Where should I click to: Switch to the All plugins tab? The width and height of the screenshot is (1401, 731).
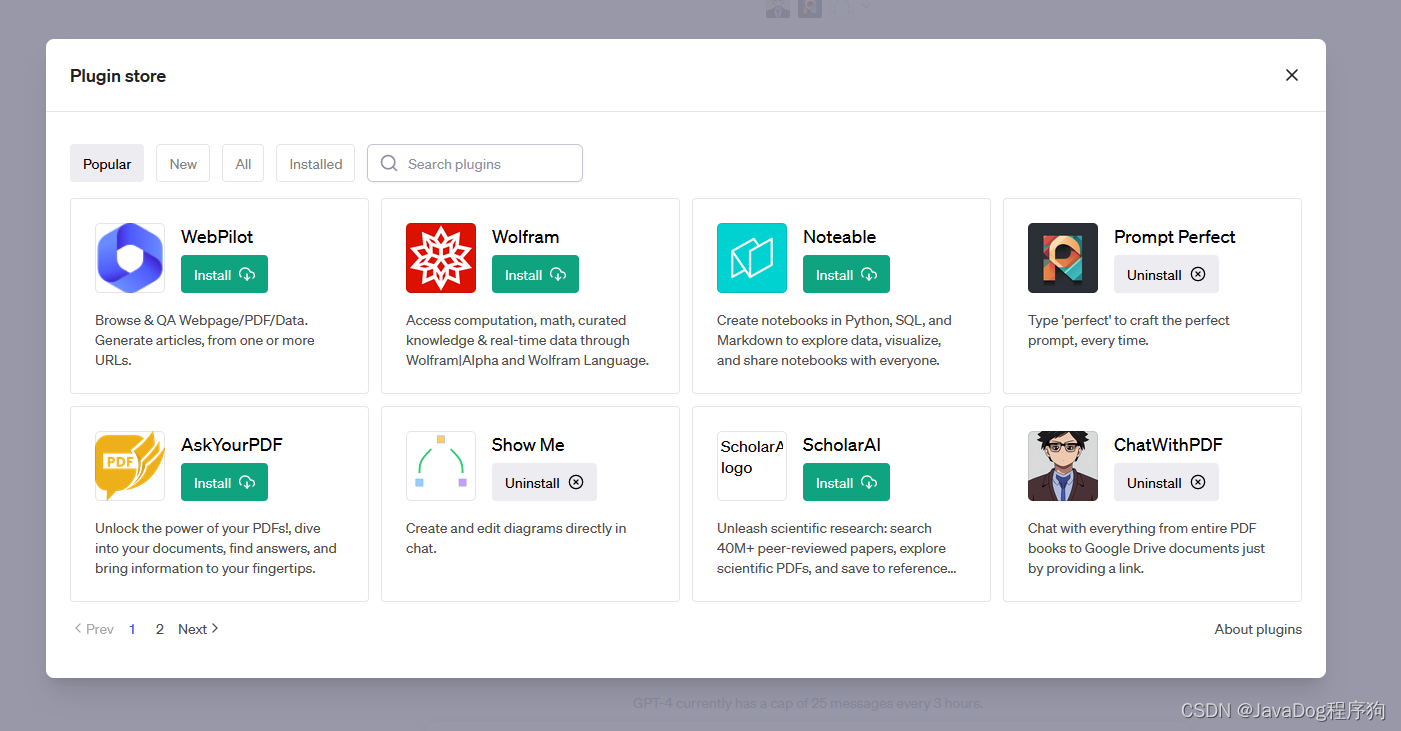coord(243,163)
